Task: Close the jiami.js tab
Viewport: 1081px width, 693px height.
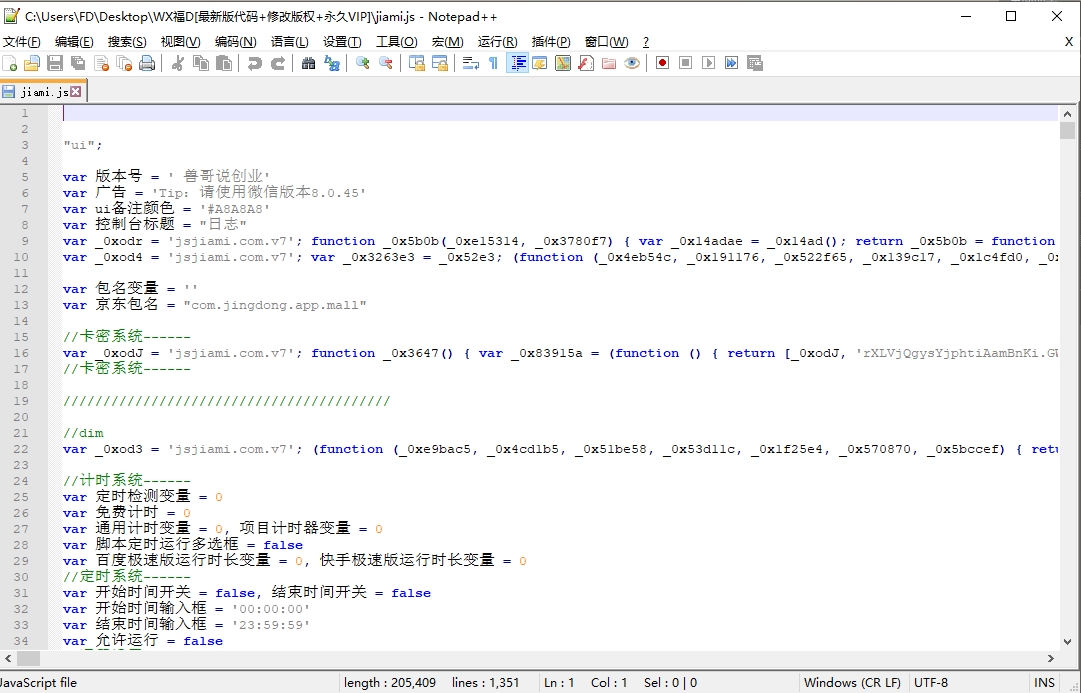Action: (x=76, y=92)
